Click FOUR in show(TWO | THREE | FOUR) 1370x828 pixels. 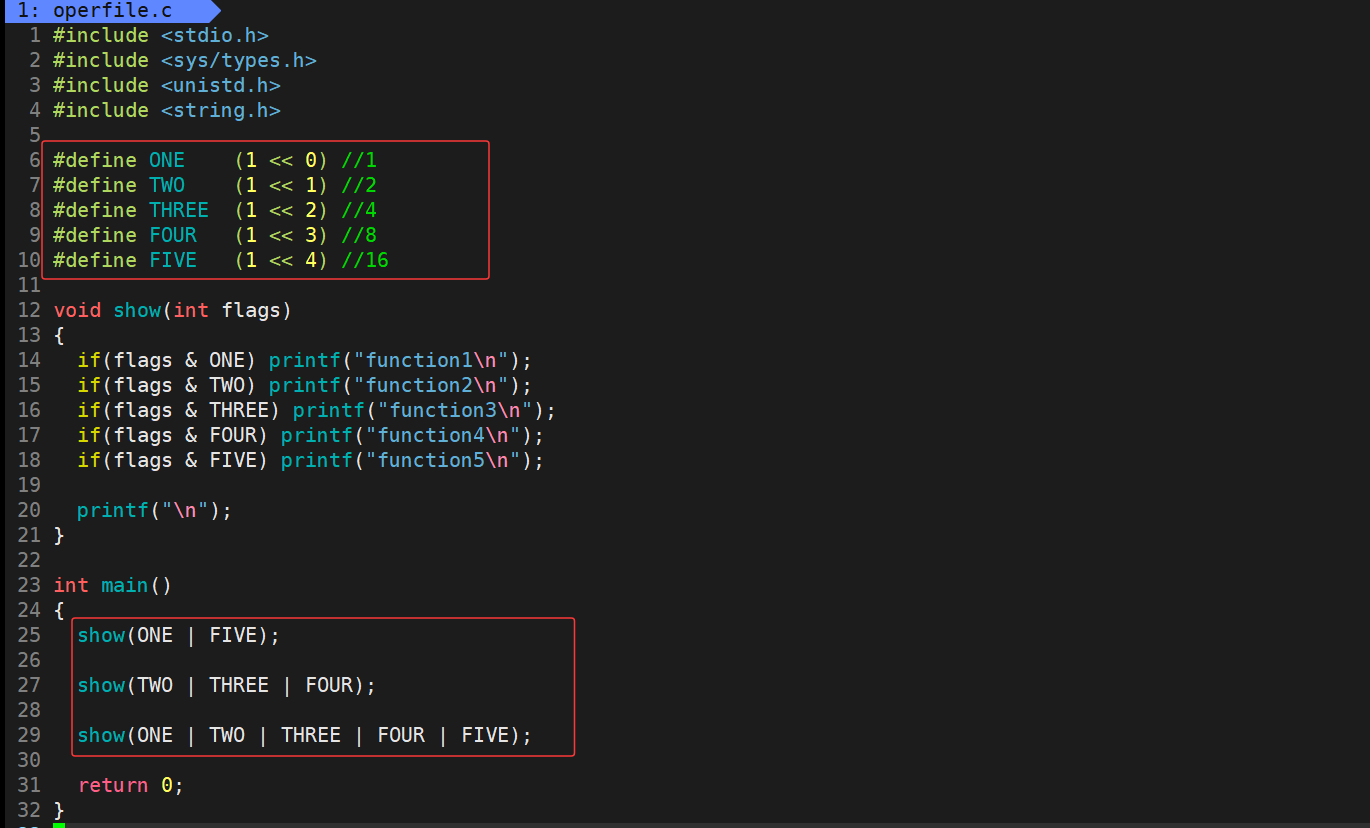click(329, 686)
